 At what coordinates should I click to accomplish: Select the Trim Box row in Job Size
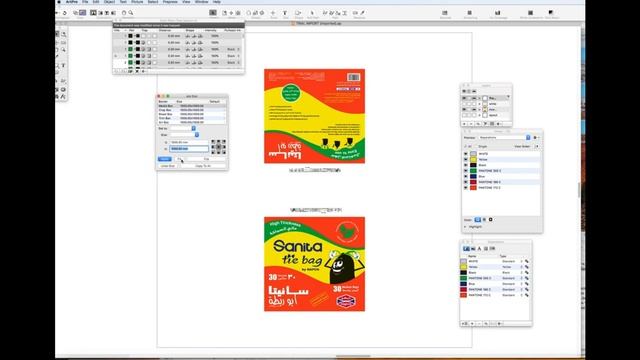pyautogui.click(x=191, y=118)
